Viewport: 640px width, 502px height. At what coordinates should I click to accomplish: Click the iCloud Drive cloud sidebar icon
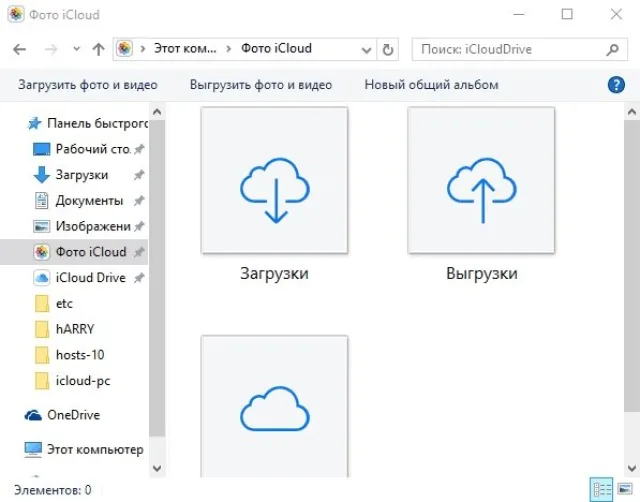tap(41, 278)
